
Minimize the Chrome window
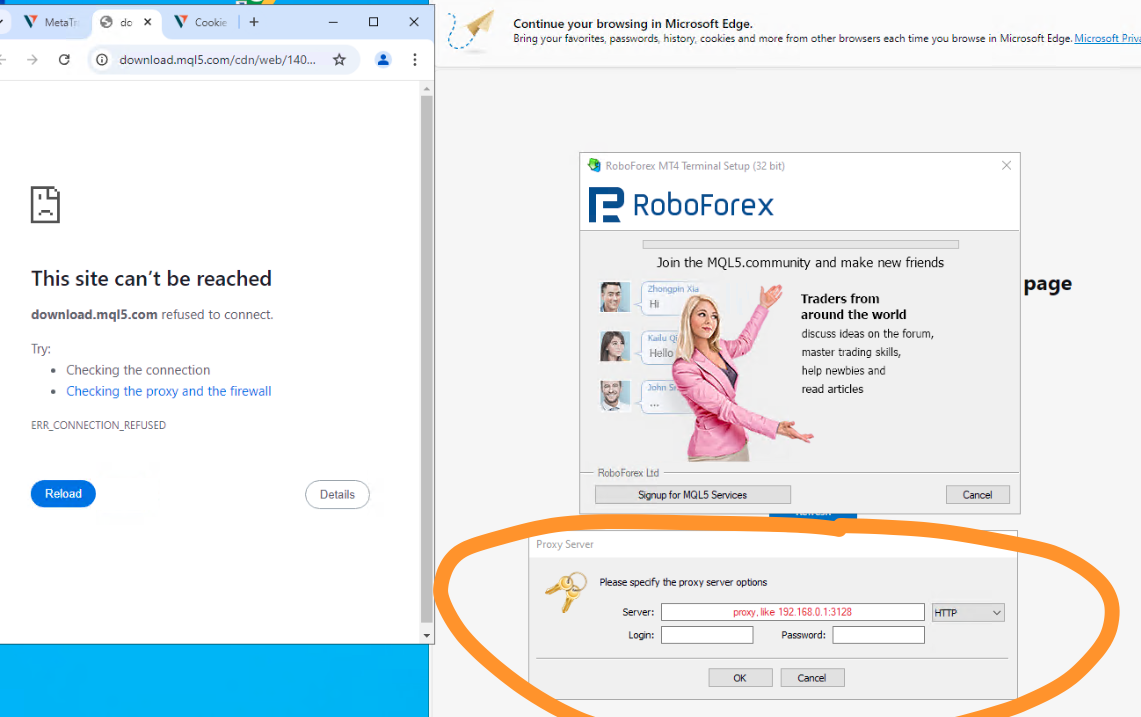click(x=333, y=22)
